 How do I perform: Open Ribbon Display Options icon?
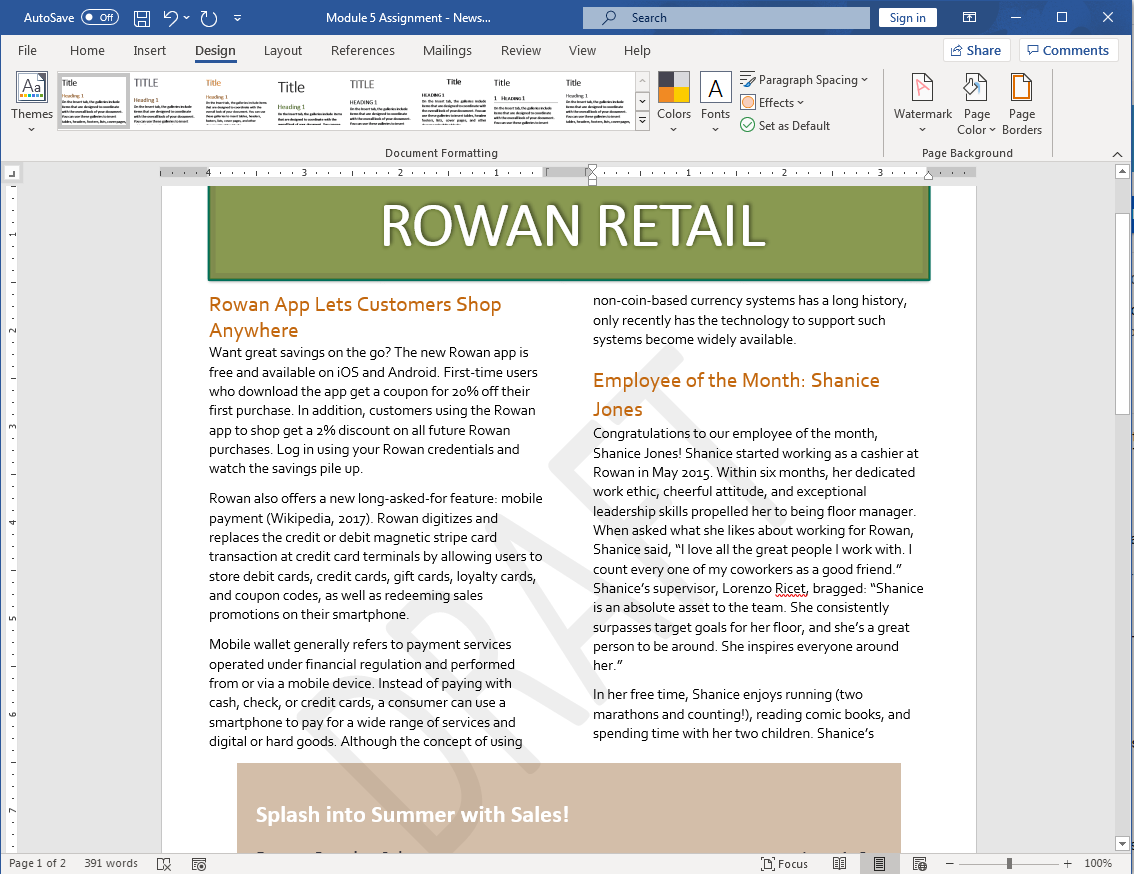point(969,17)
